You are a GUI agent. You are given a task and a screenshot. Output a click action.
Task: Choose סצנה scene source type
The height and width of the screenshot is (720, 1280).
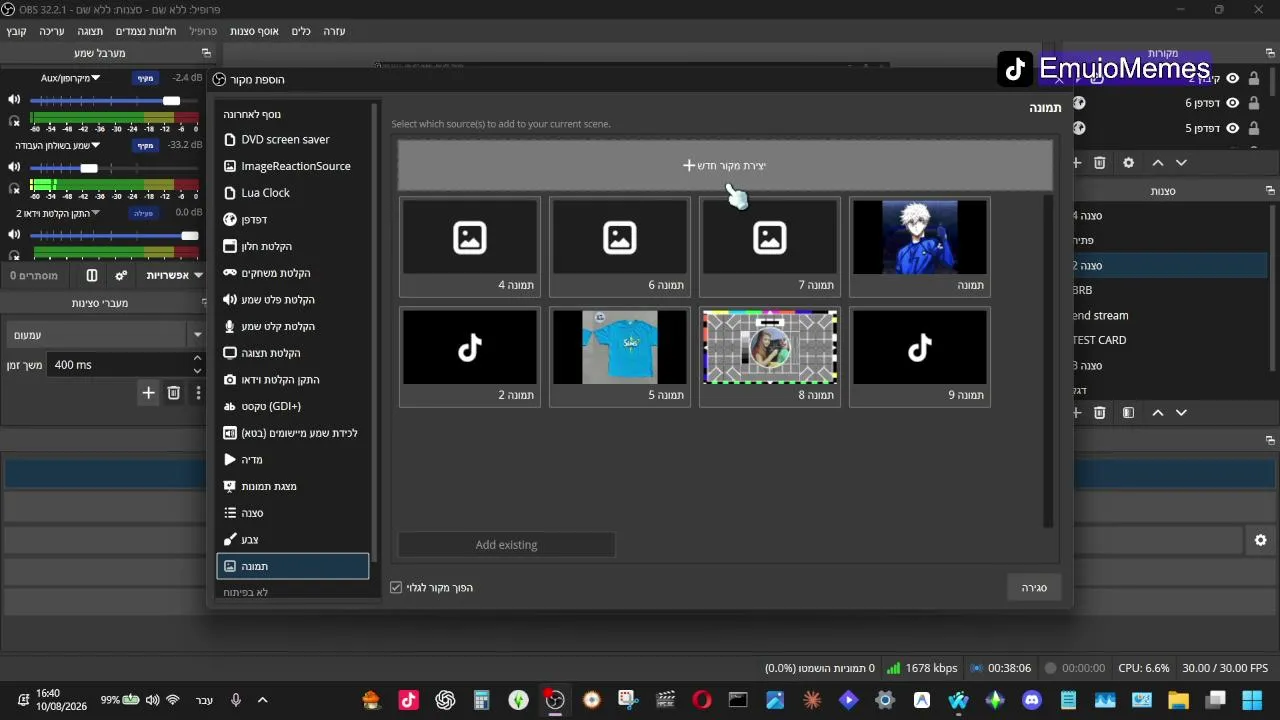click(293, 513)
